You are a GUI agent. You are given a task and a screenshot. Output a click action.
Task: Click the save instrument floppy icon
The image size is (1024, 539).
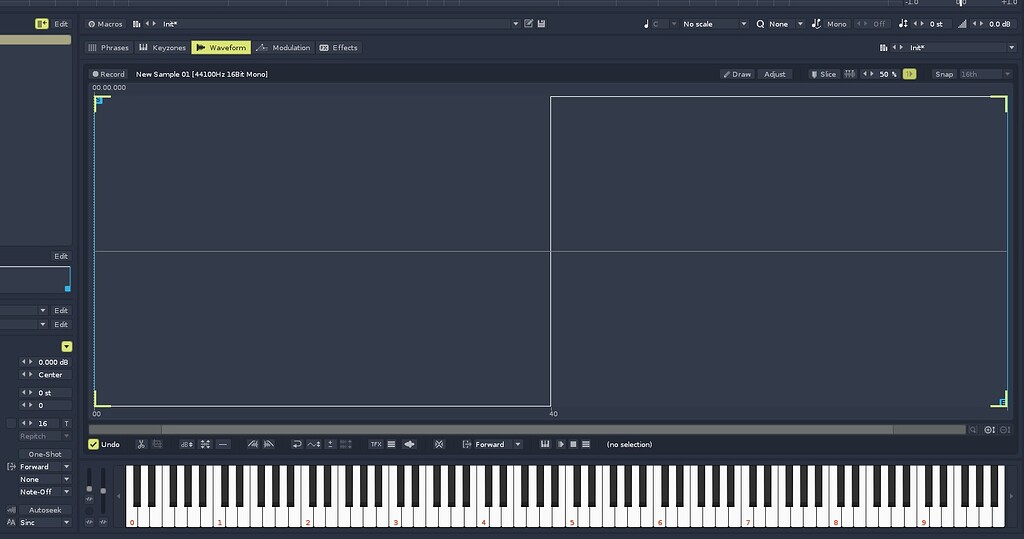tap(541, 24)
